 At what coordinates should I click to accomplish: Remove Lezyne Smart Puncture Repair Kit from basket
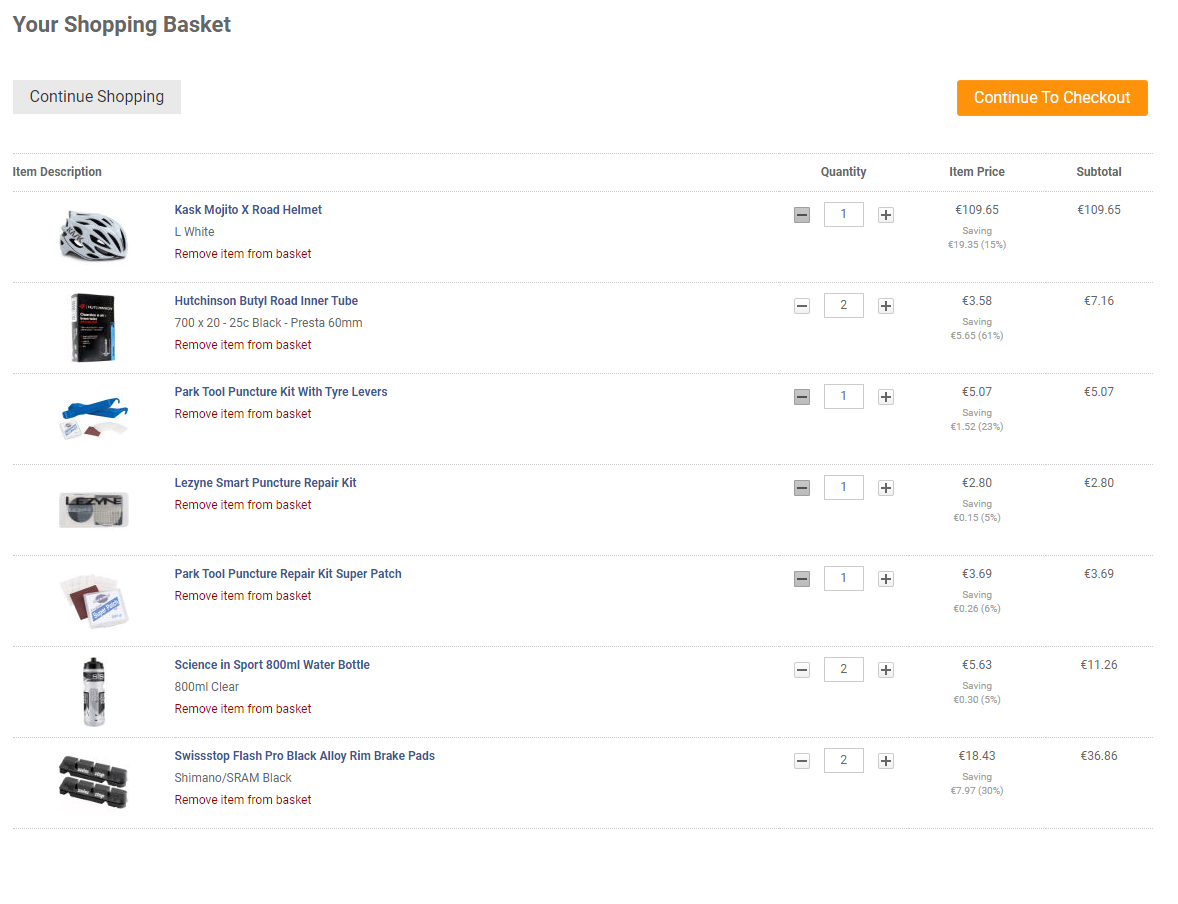[243, 505]
